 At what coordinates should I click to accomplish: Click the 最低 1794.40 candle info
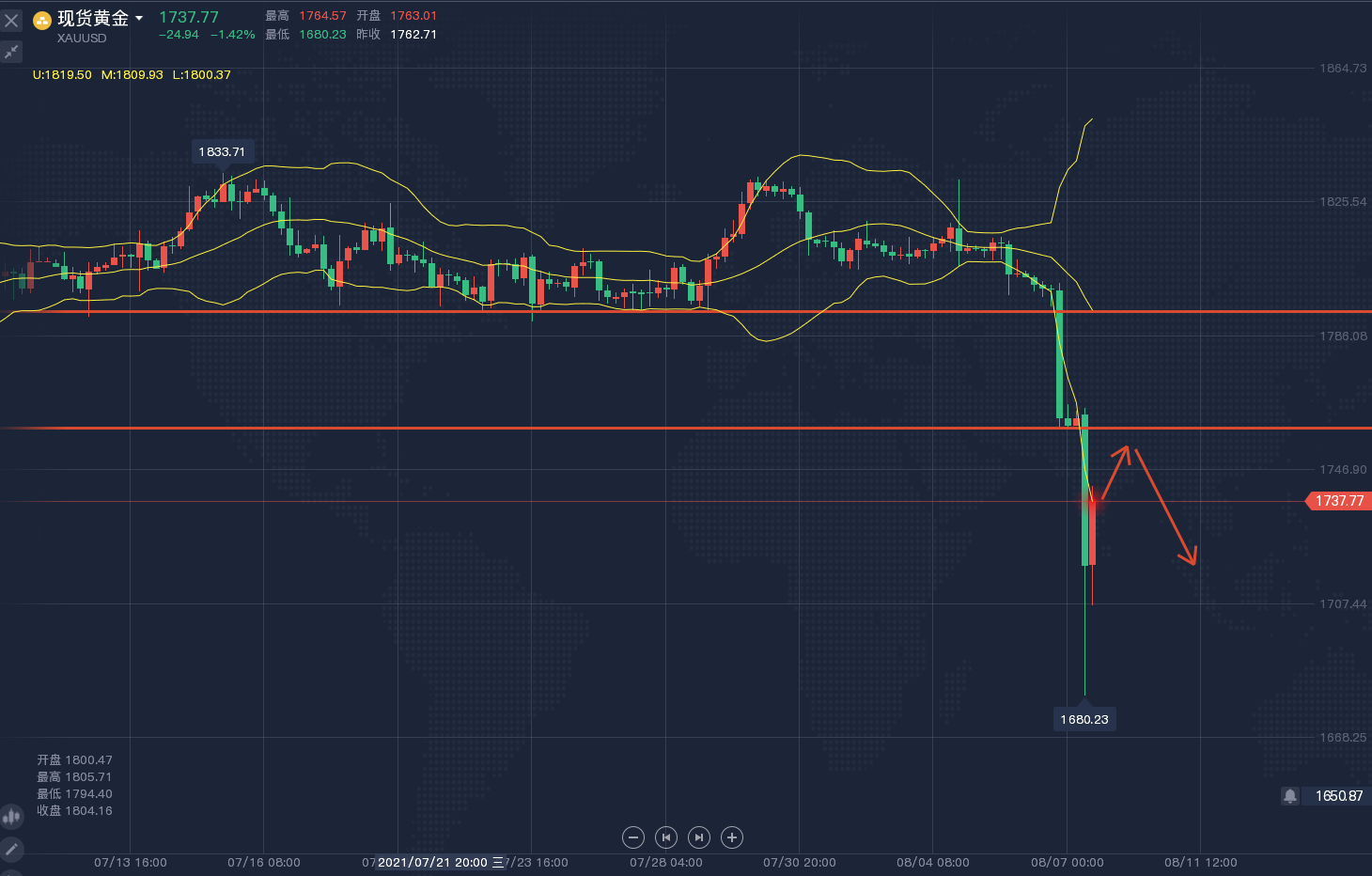point(74,794)
